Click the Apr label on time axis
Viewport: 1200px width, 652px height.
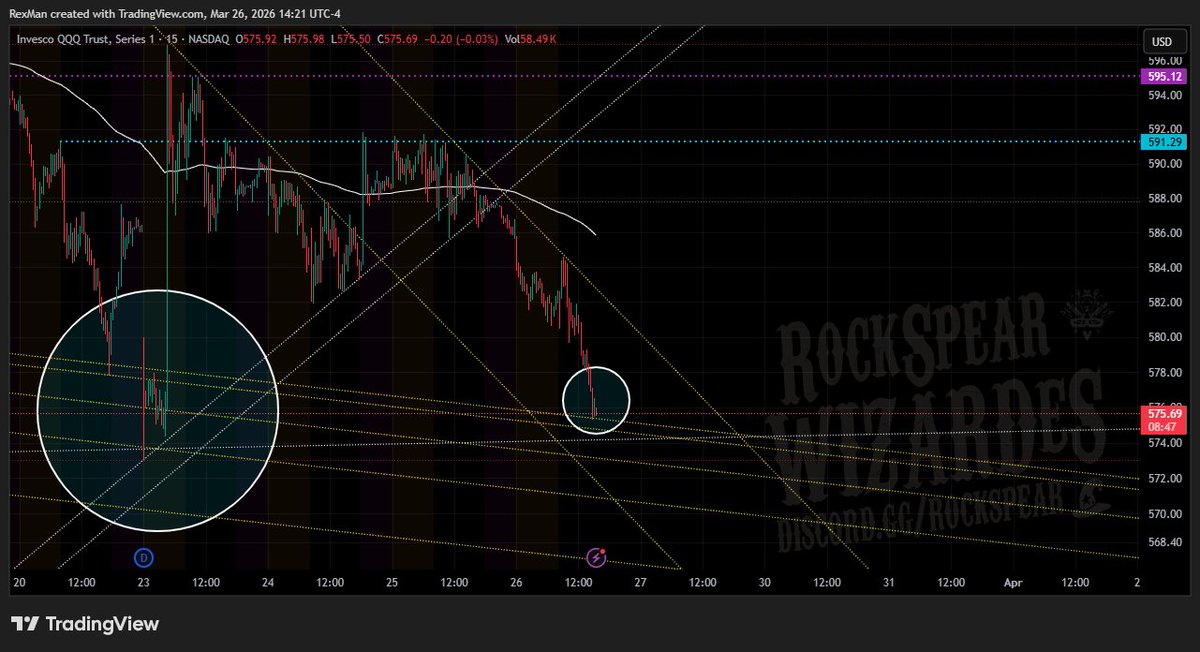tap(1012, 581)
